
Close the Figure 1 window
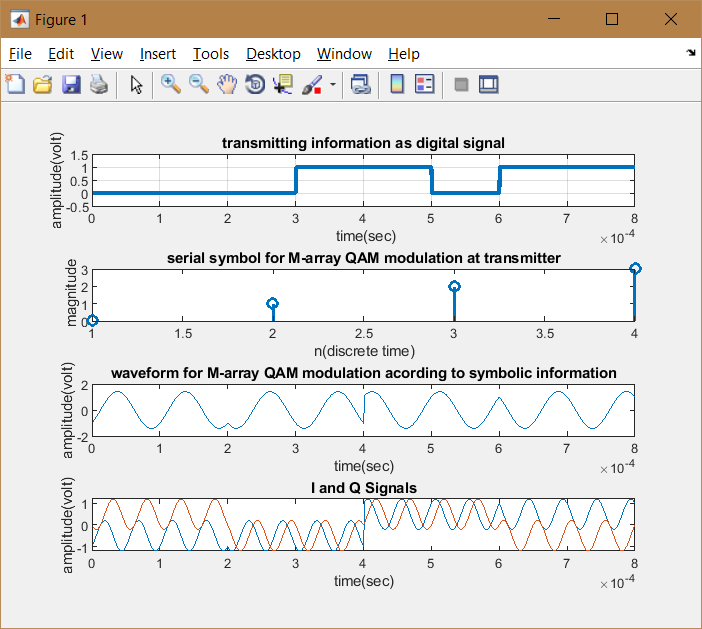tap(671, 19)
